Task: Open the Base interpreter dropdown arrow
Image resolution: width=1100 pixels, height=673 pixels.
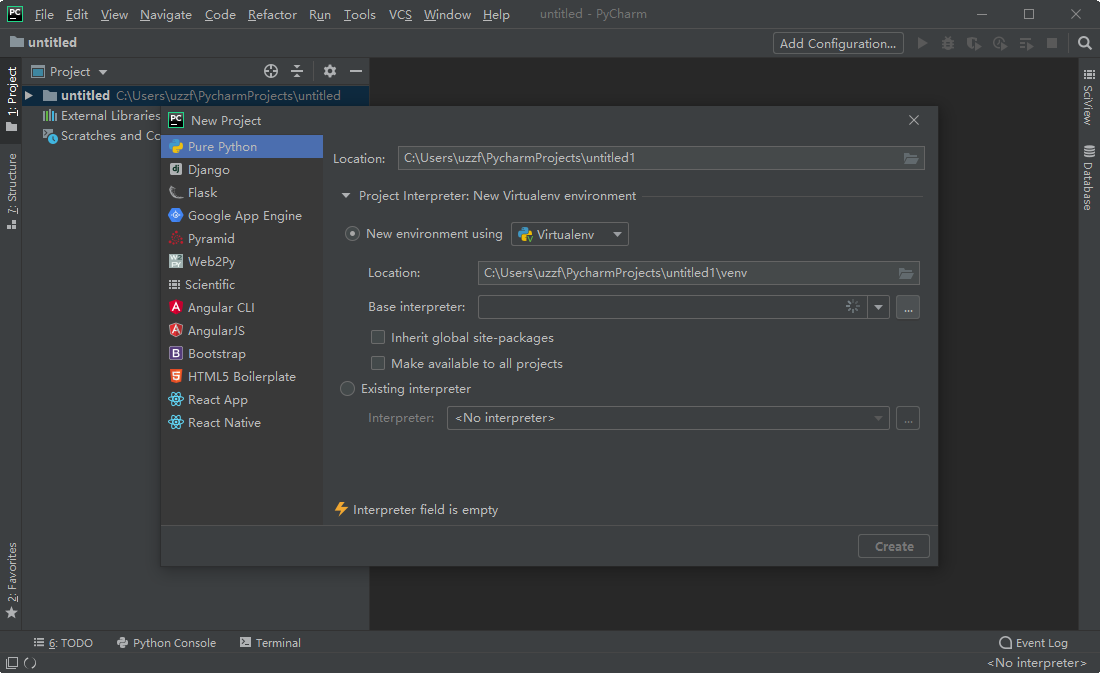Action: click(x=878, y=307)
